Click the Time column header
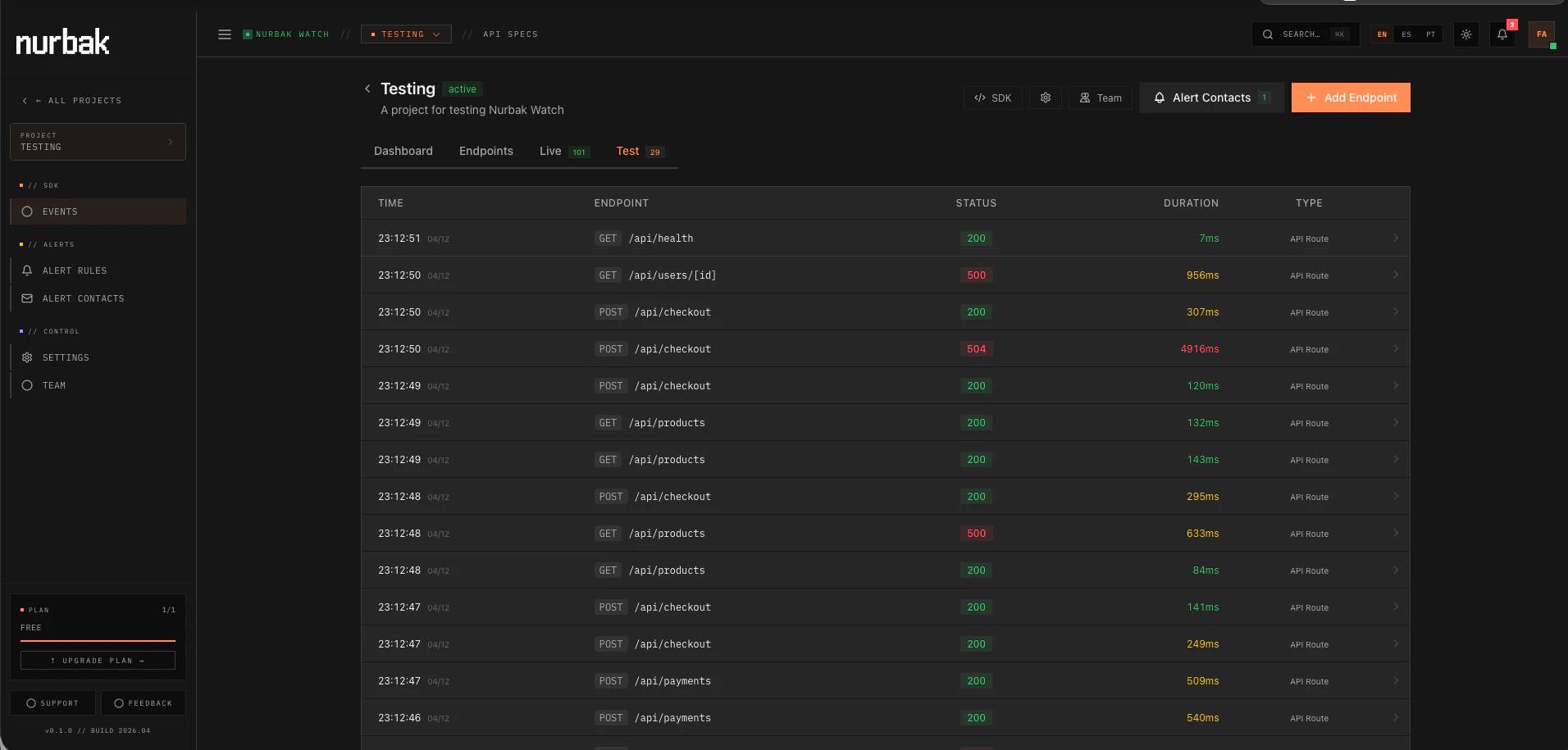The image size is (1568, 750). (x=390, y=203)
